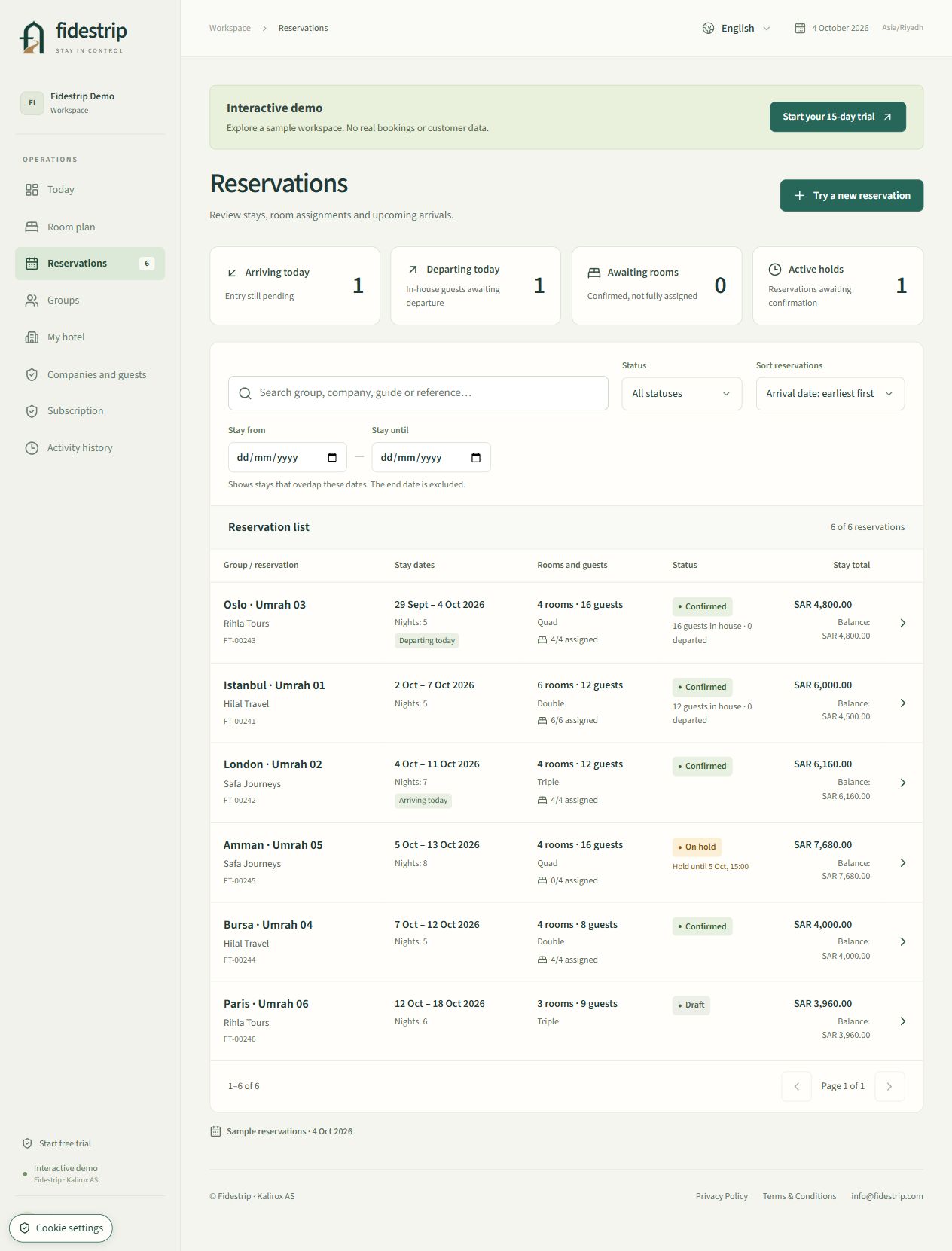Click the Stay until date field
Viewport: 952px width, 1251px height.
tap(431, 457)
